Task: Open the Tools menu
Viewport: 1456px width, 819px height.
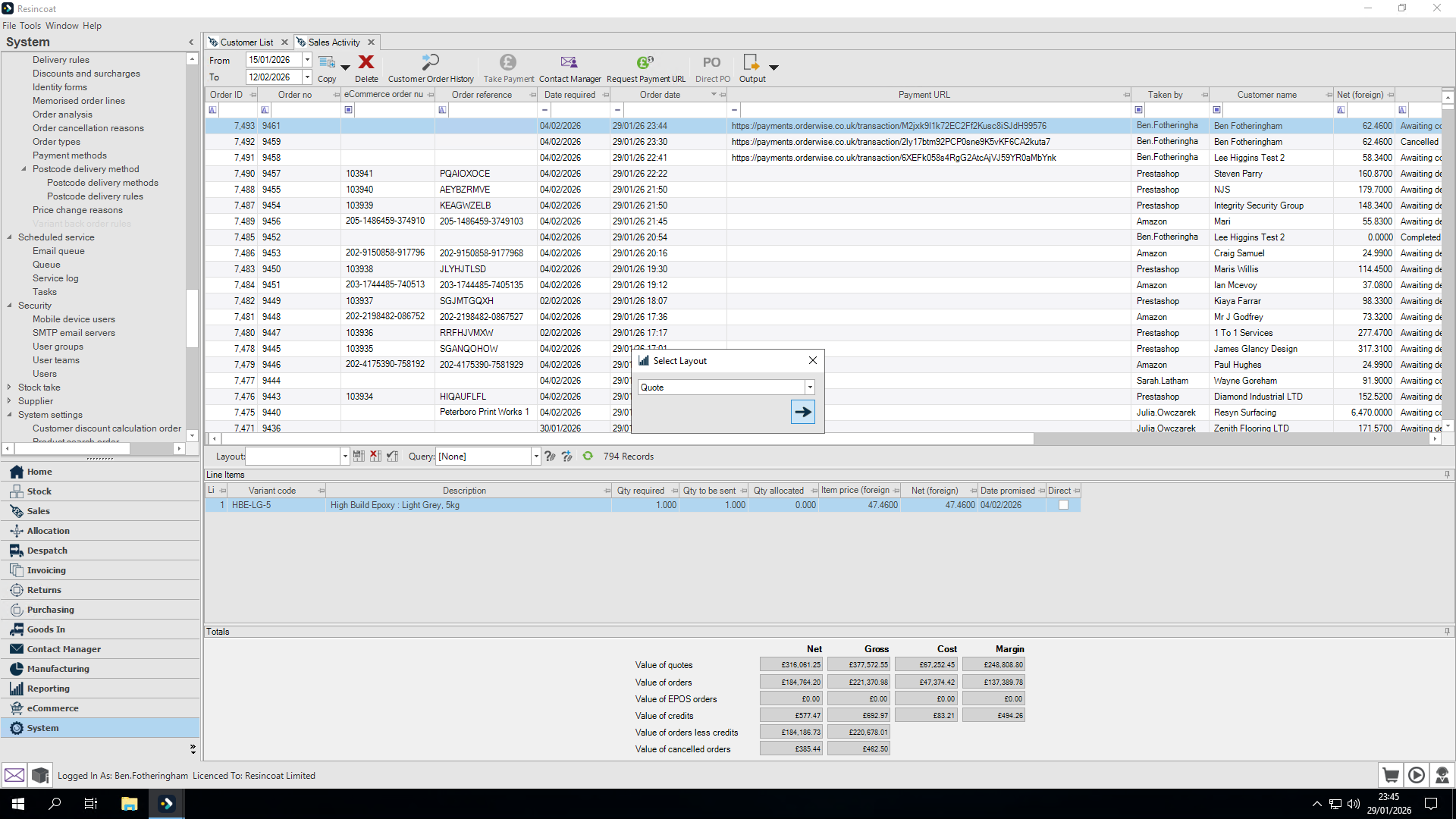Action: coord(30,26)
